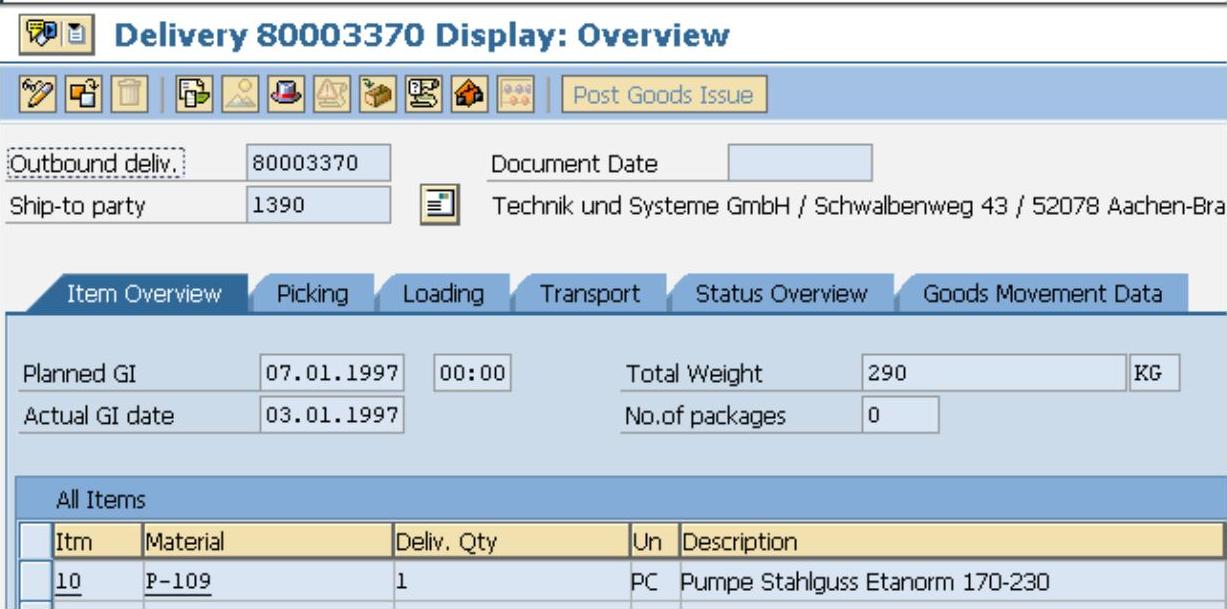Click the Outbound deliv. label
This screenshot has width=1227, height=609.
point(97,164)
